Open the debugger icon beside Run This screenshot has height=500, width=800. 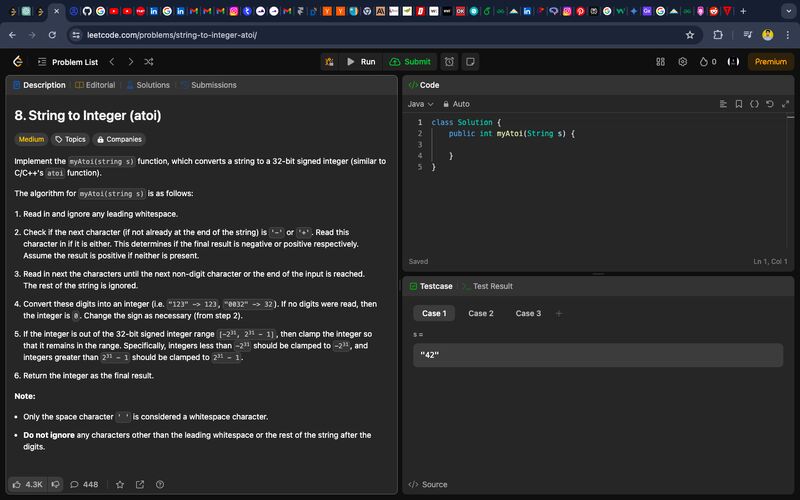pyautogui.click(x=330, y=62)
